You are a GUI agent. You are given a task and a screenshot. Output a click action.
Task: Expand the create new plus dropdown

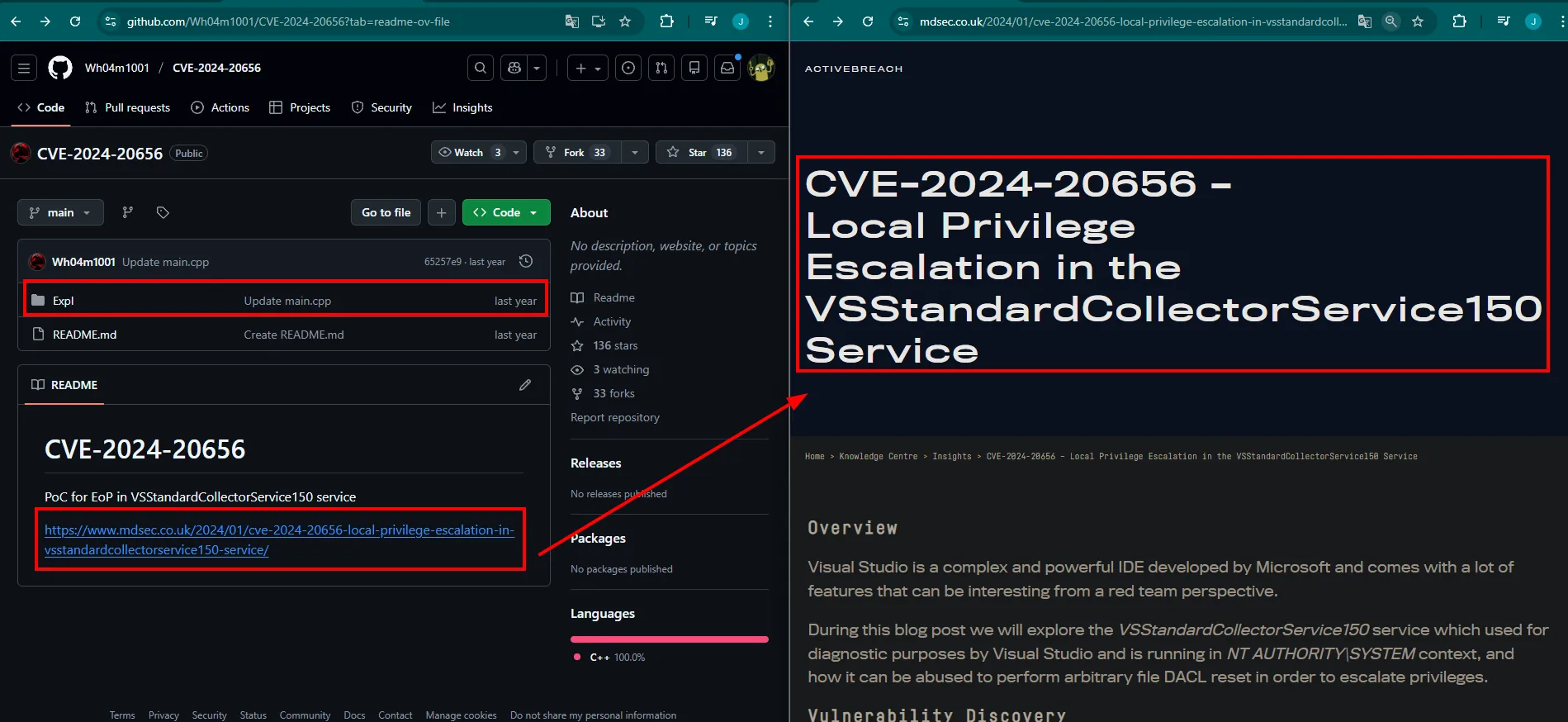click(x=588, y=68)
